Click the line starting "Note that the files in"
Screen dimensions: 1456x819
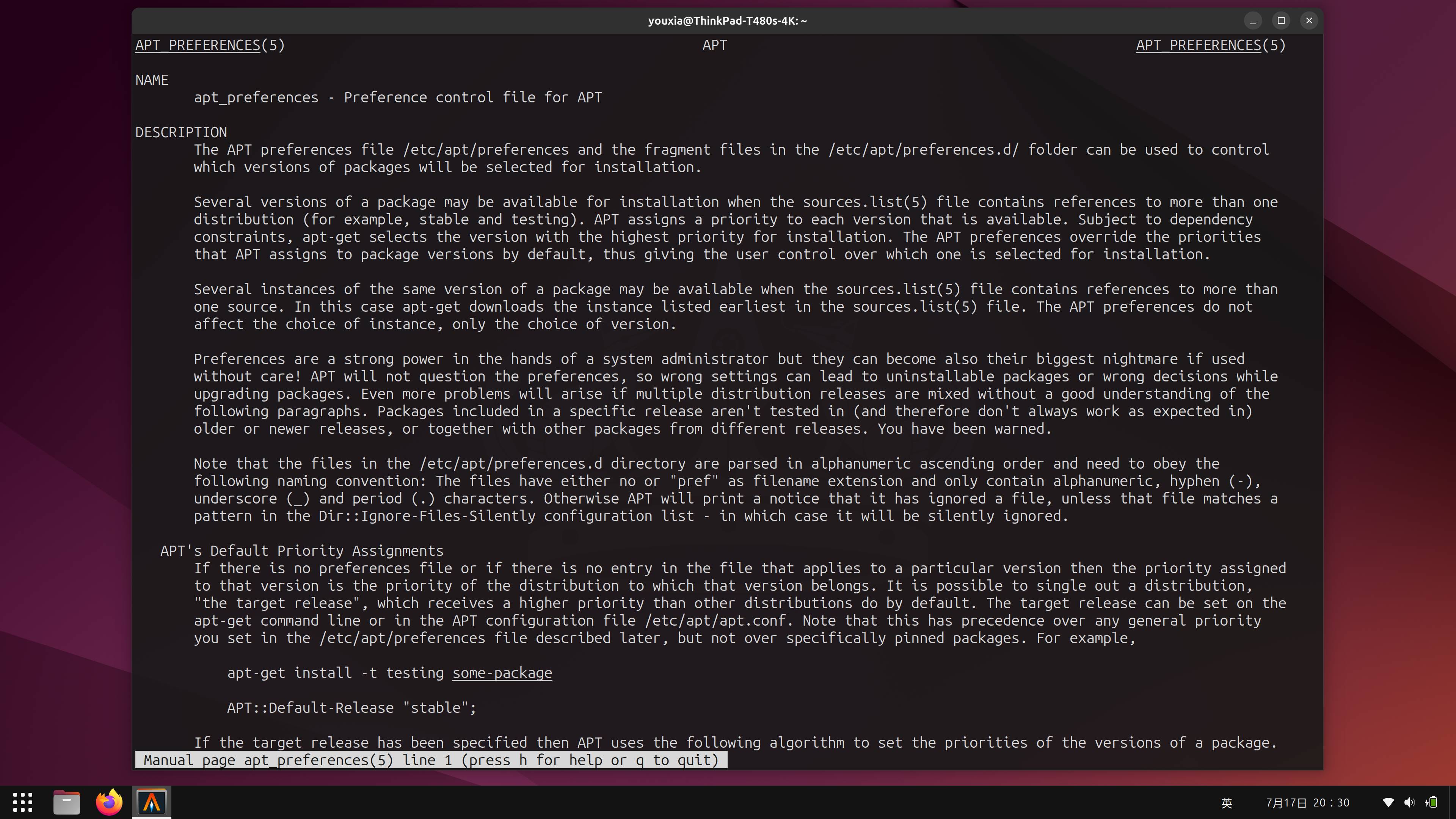click(706, 464)
